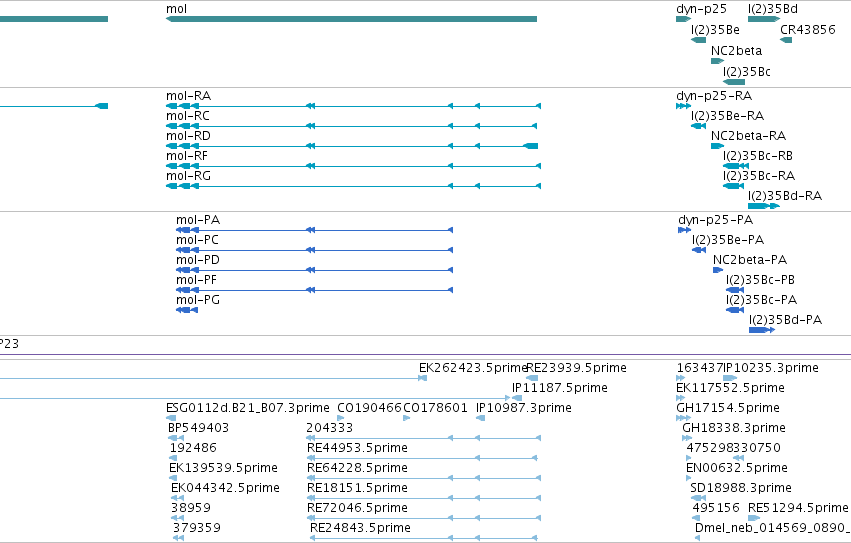Image resolution: width=851 pixels, height=543 pixels.
Task: Click the 204333 EST label
Action: click(330, 429)
